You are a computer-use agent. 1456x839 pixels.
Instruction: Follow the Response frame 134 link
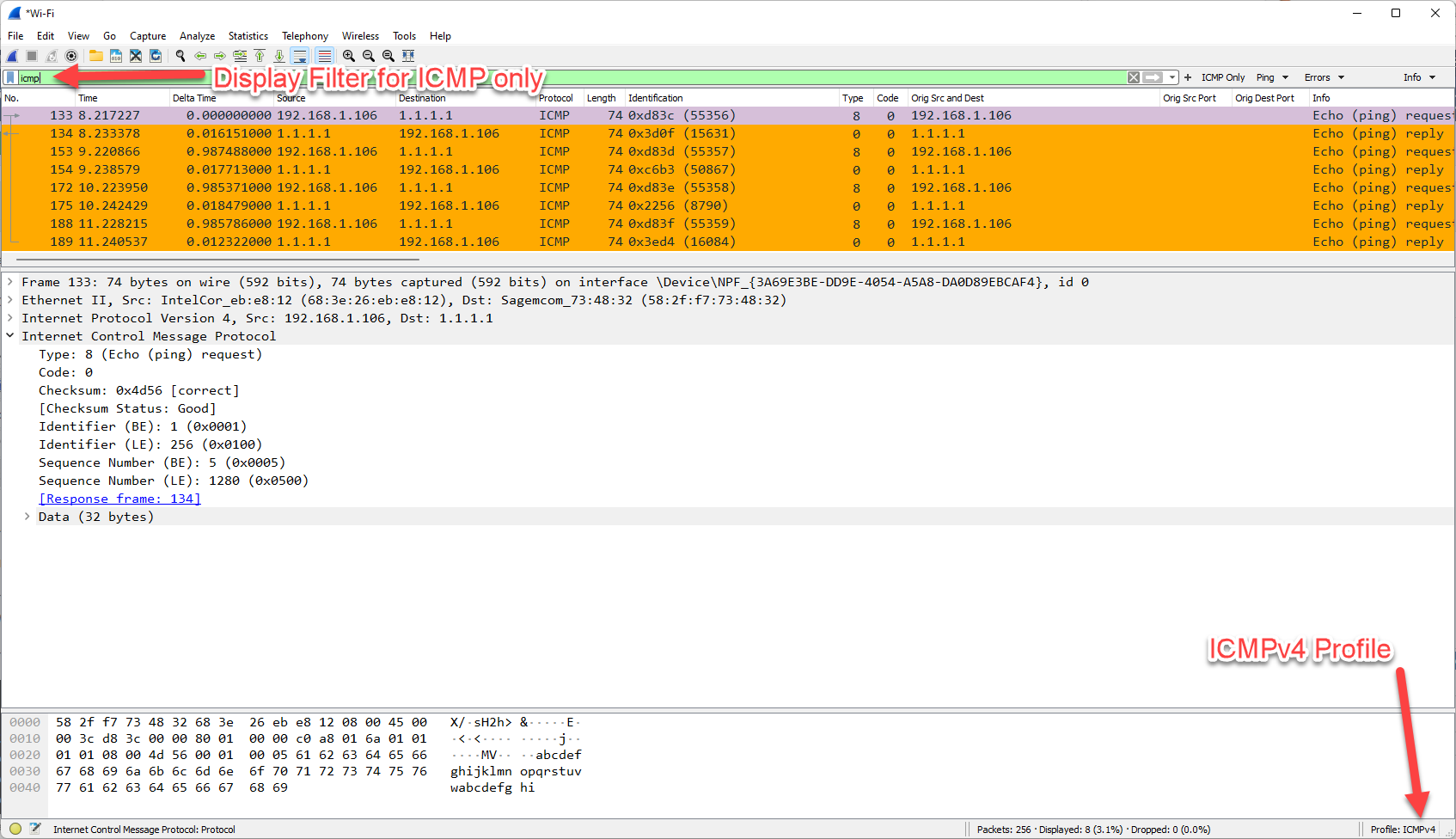pos(119,498)
